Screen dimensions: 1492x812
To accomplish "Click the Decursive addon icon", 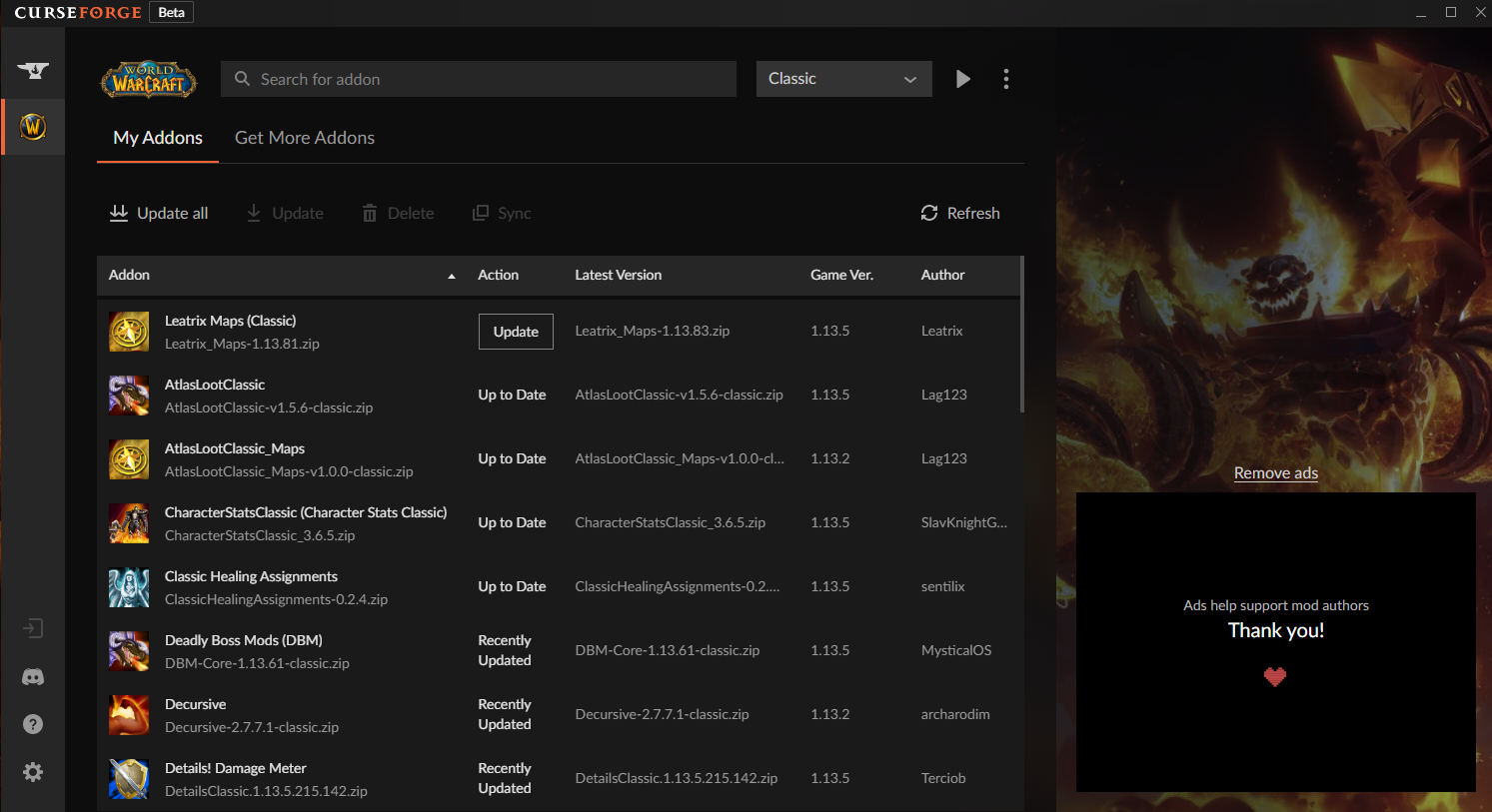I will coord(129,715).
